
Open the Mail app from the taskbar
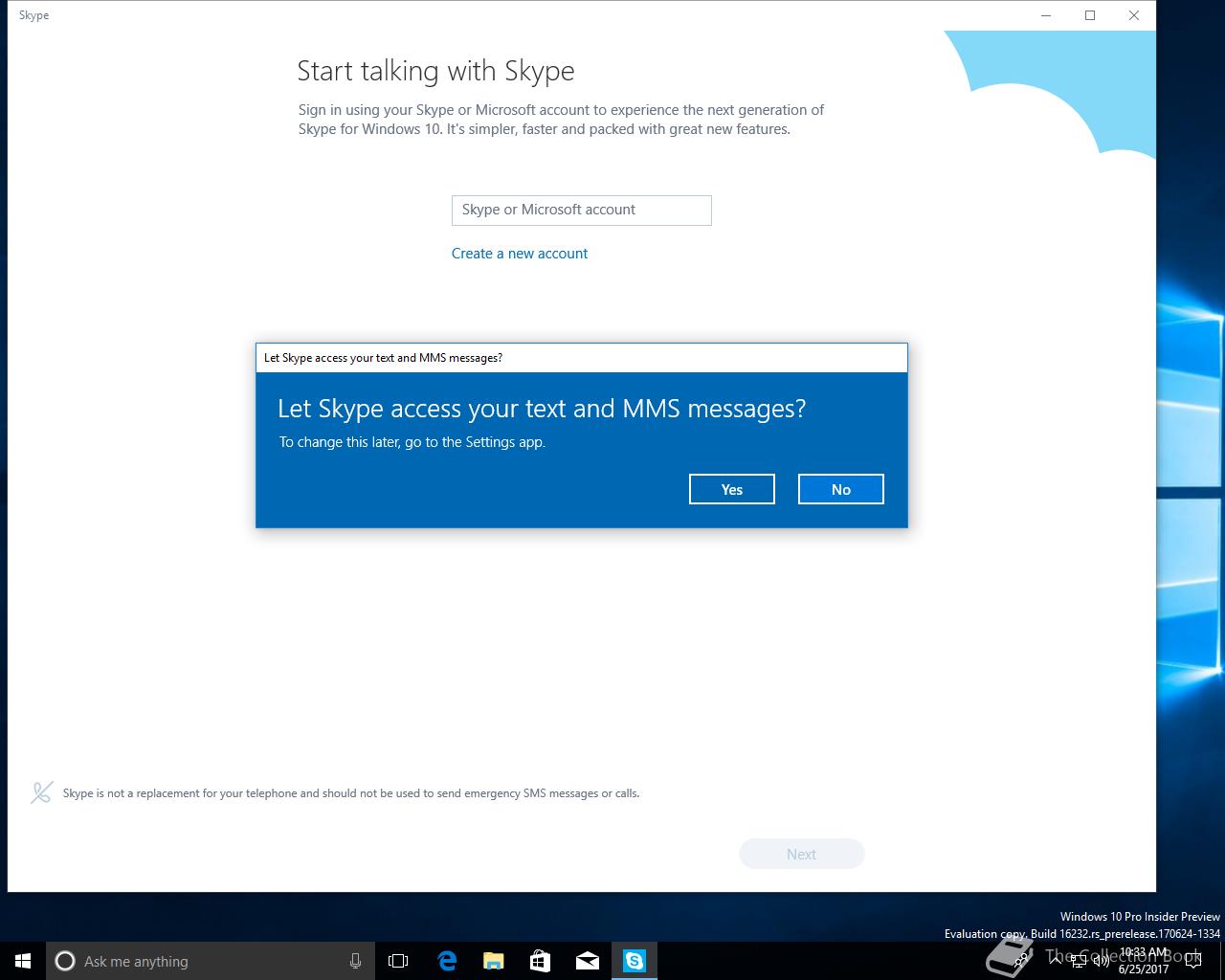(587, 961)
